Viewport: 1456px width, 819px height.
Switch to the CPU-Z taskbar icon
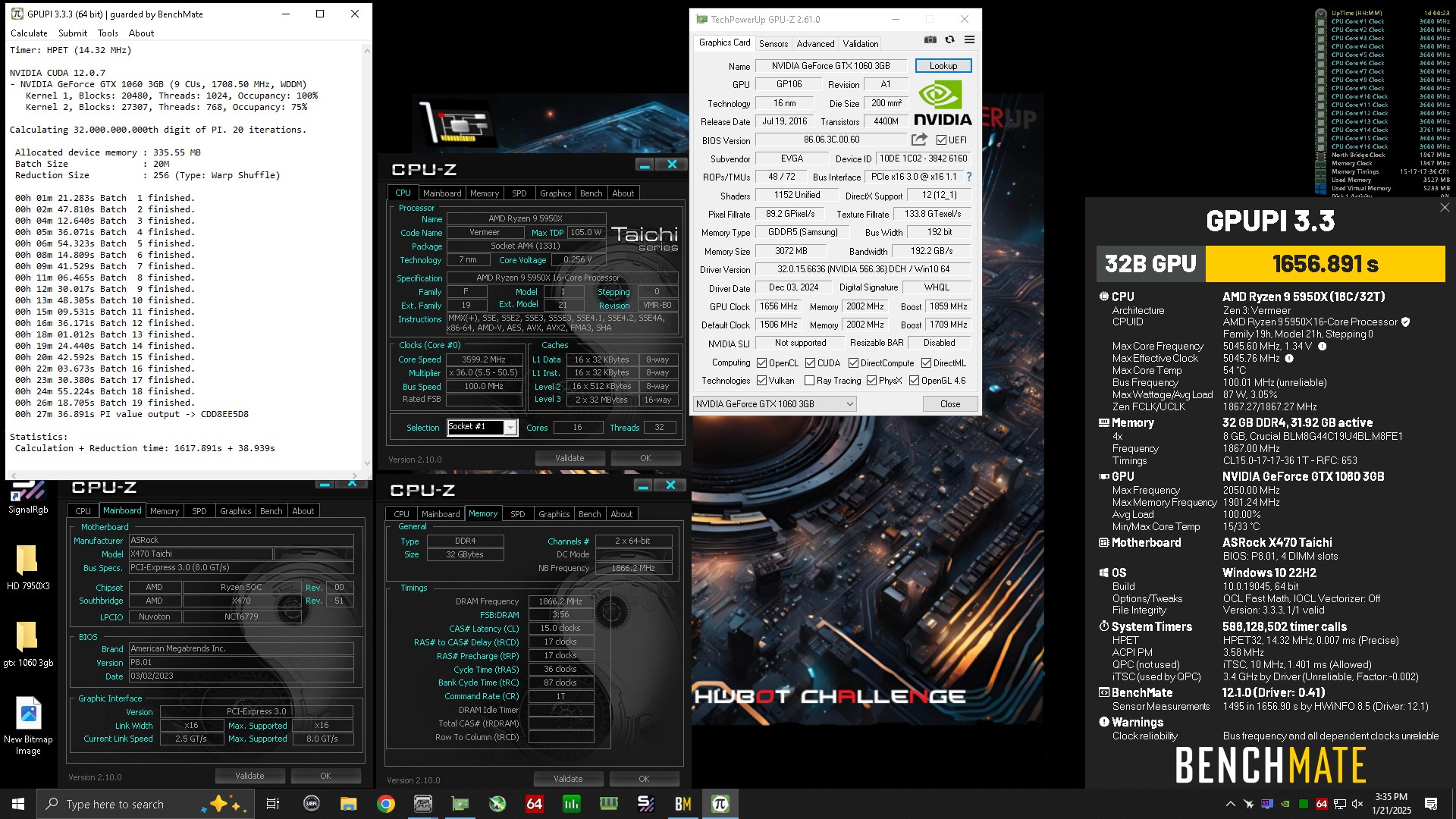422,804
